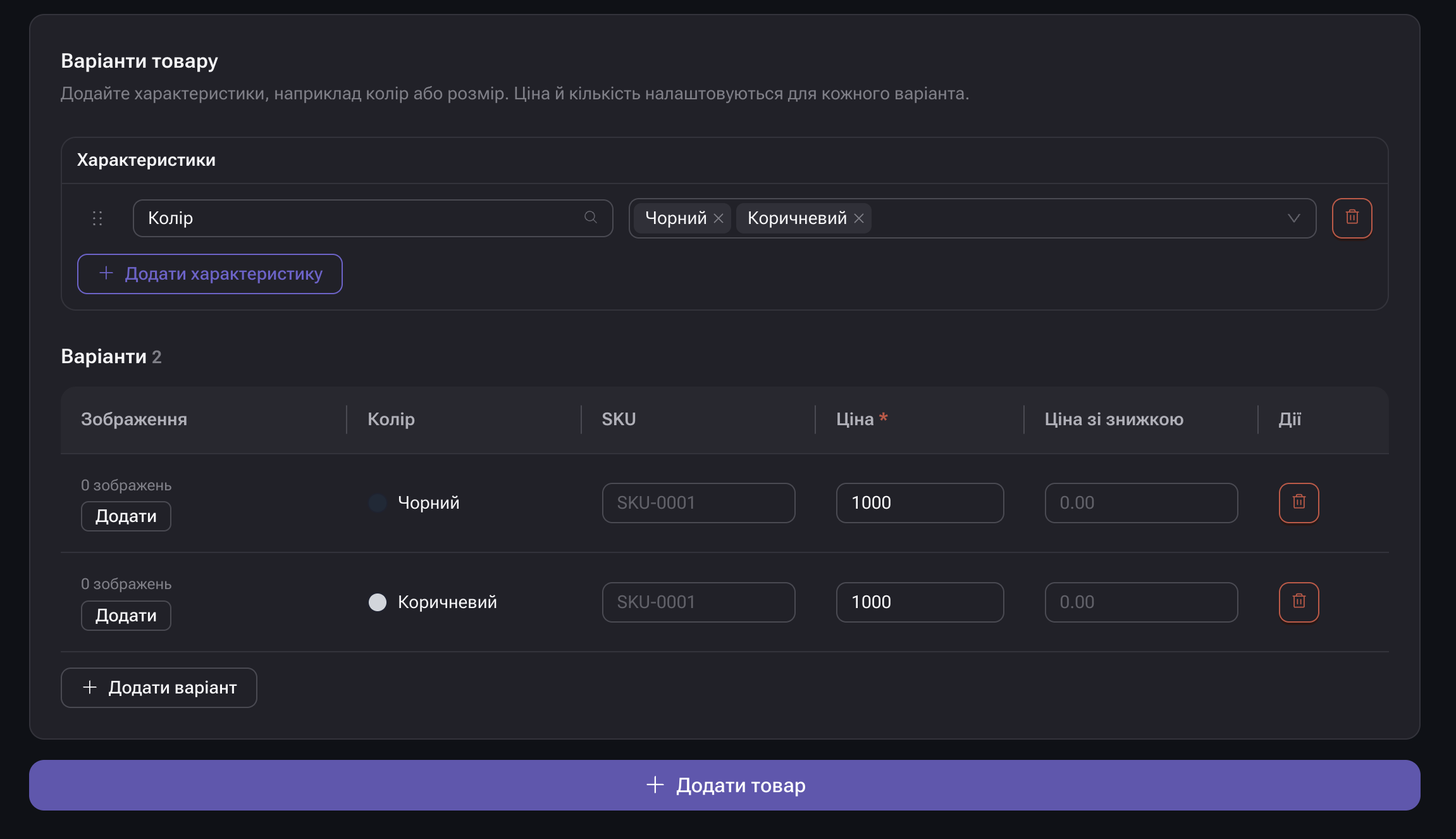This screenshot has width=1456, height=839.
Task: Click Додати варіант button
Action: coord(159,688)
